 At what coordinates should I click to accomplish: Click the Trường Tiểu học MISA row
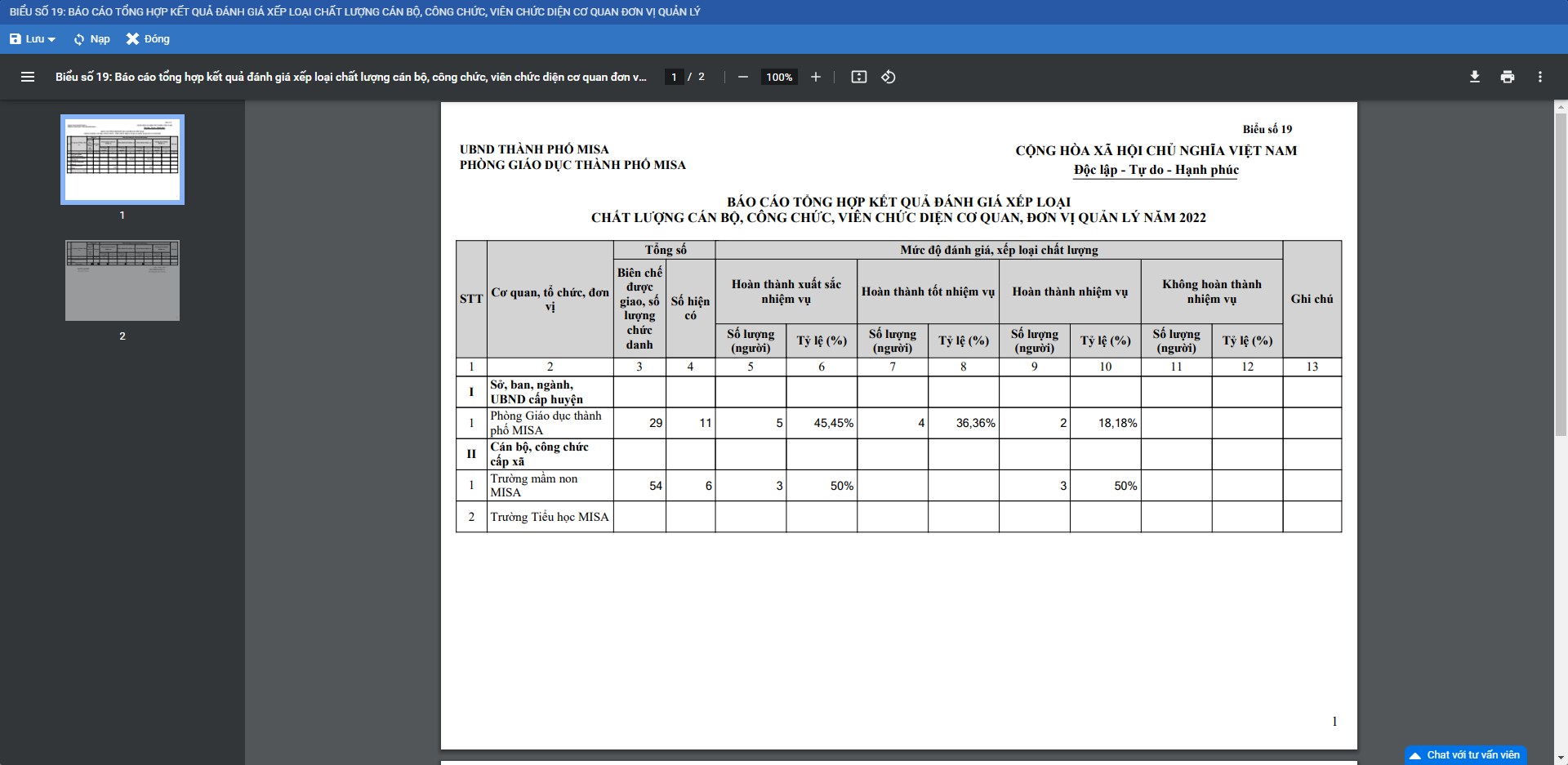point(550,517)
